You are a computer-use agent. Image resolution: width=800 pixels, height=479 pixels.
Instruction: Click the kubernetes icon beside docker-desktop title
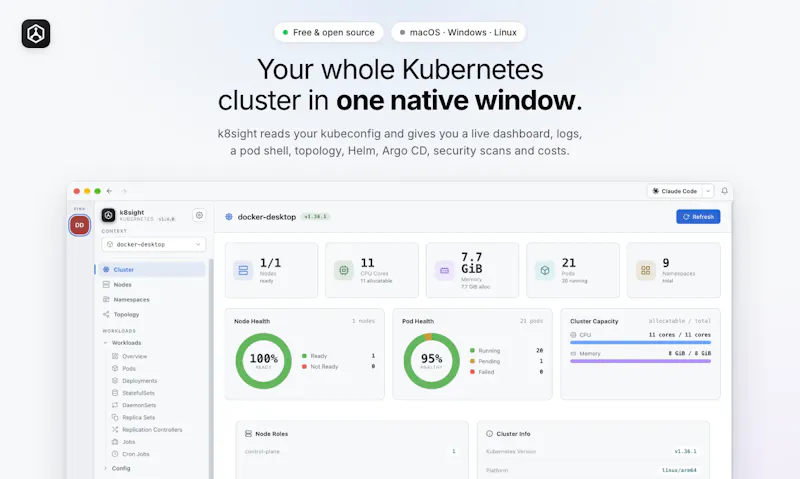click(229, 217)
